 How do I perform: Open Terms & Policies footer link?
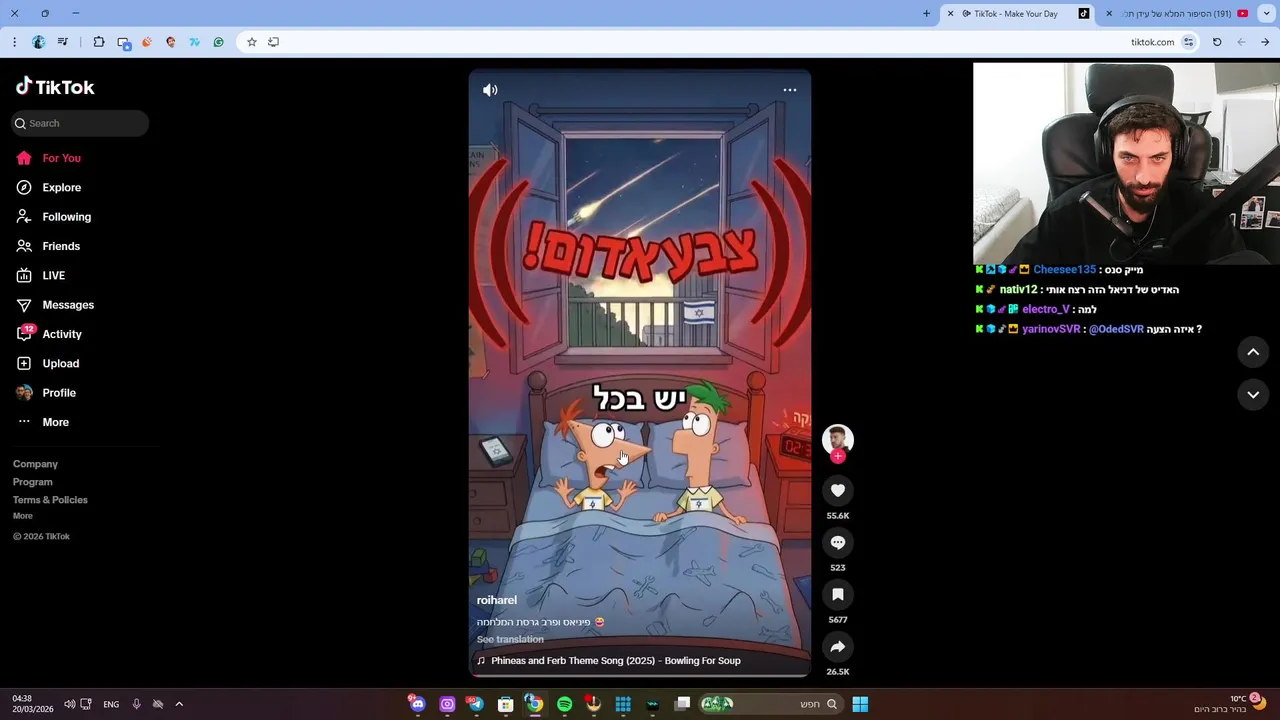(50, 500)
